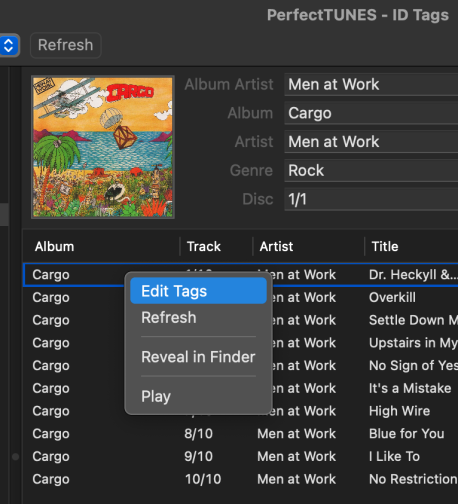Click Cargo album cell in the Dr. Heckyll row
Image resolution: width=458 pixels, height=504 pixels.
coord(51,275)
